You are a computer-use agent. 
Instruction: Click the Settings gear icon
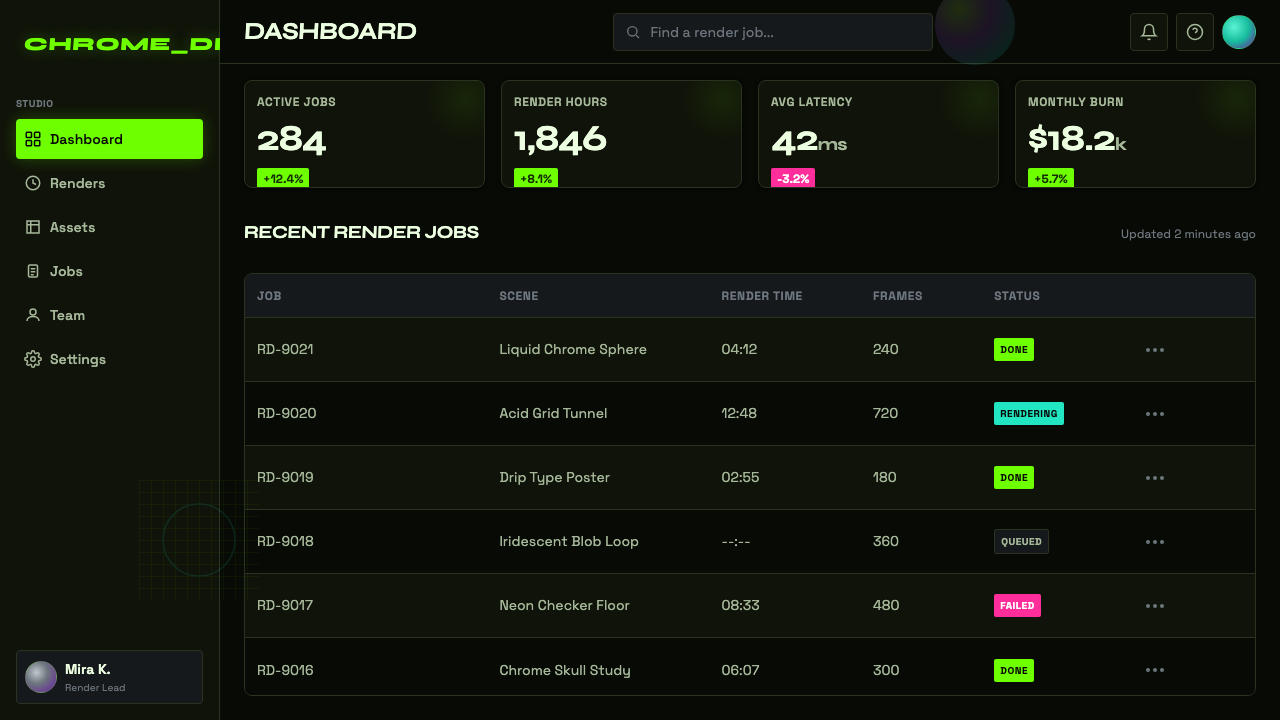[33, 359]
